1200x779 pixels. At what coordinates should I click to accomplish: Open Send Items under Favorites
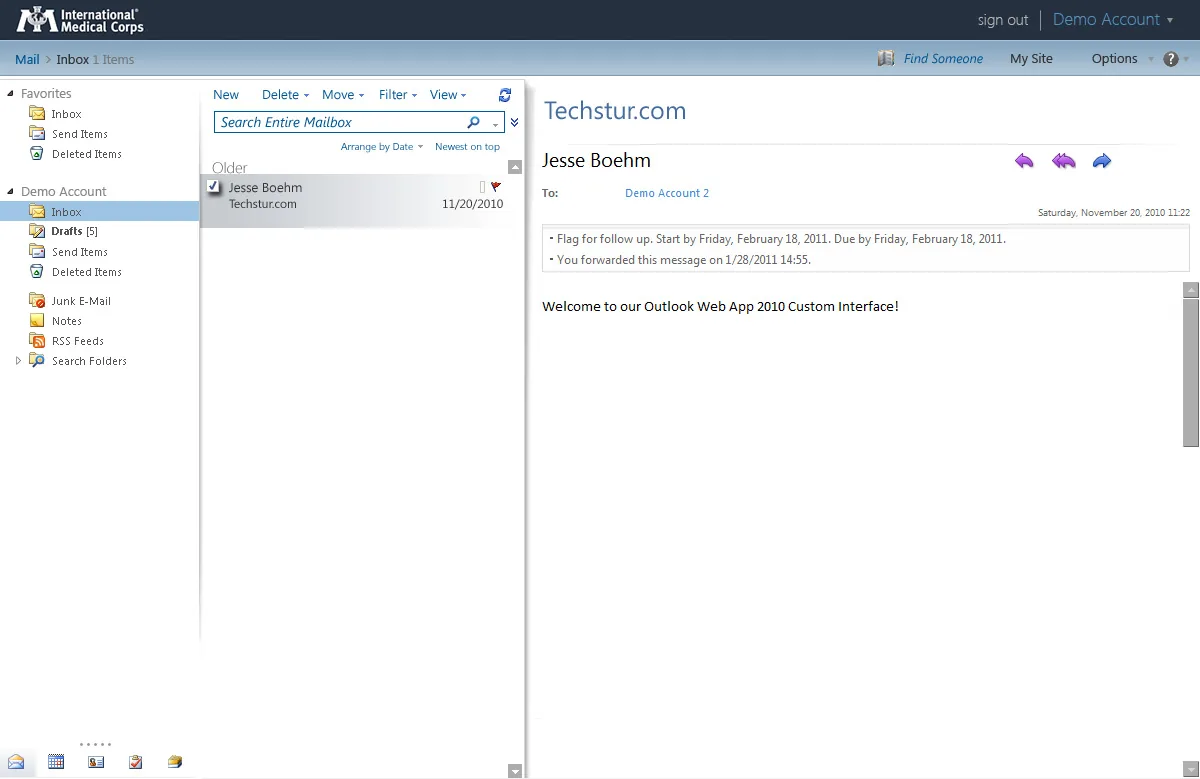[x=79, y=134]
